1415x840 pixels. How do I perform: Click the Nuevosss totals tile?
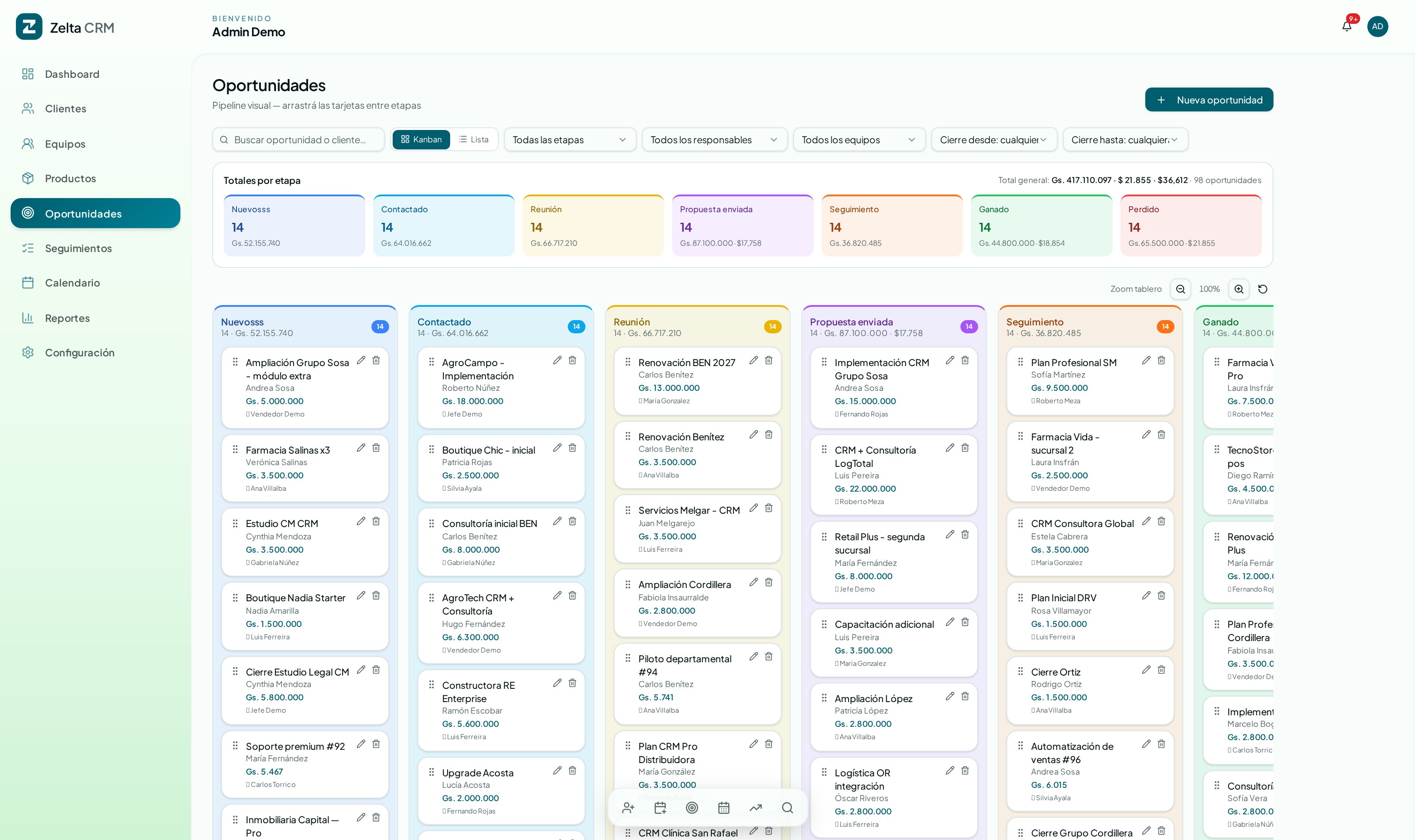[294, 225]
